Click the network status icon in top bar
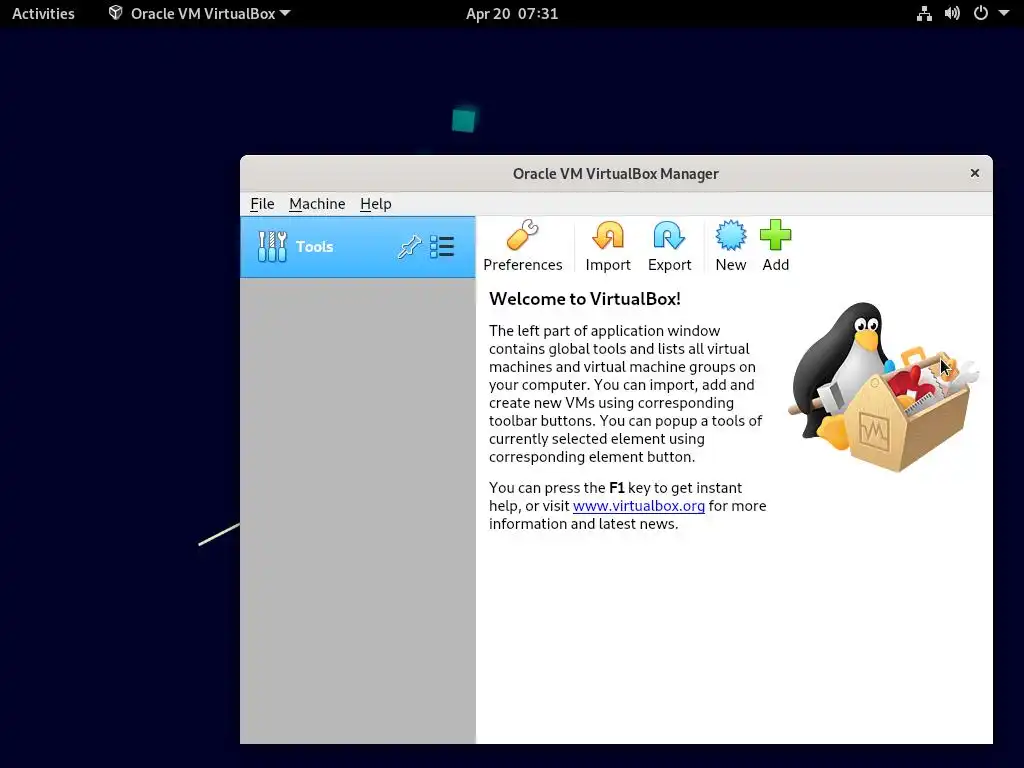Screen dimensions: 1024x768 924,14
